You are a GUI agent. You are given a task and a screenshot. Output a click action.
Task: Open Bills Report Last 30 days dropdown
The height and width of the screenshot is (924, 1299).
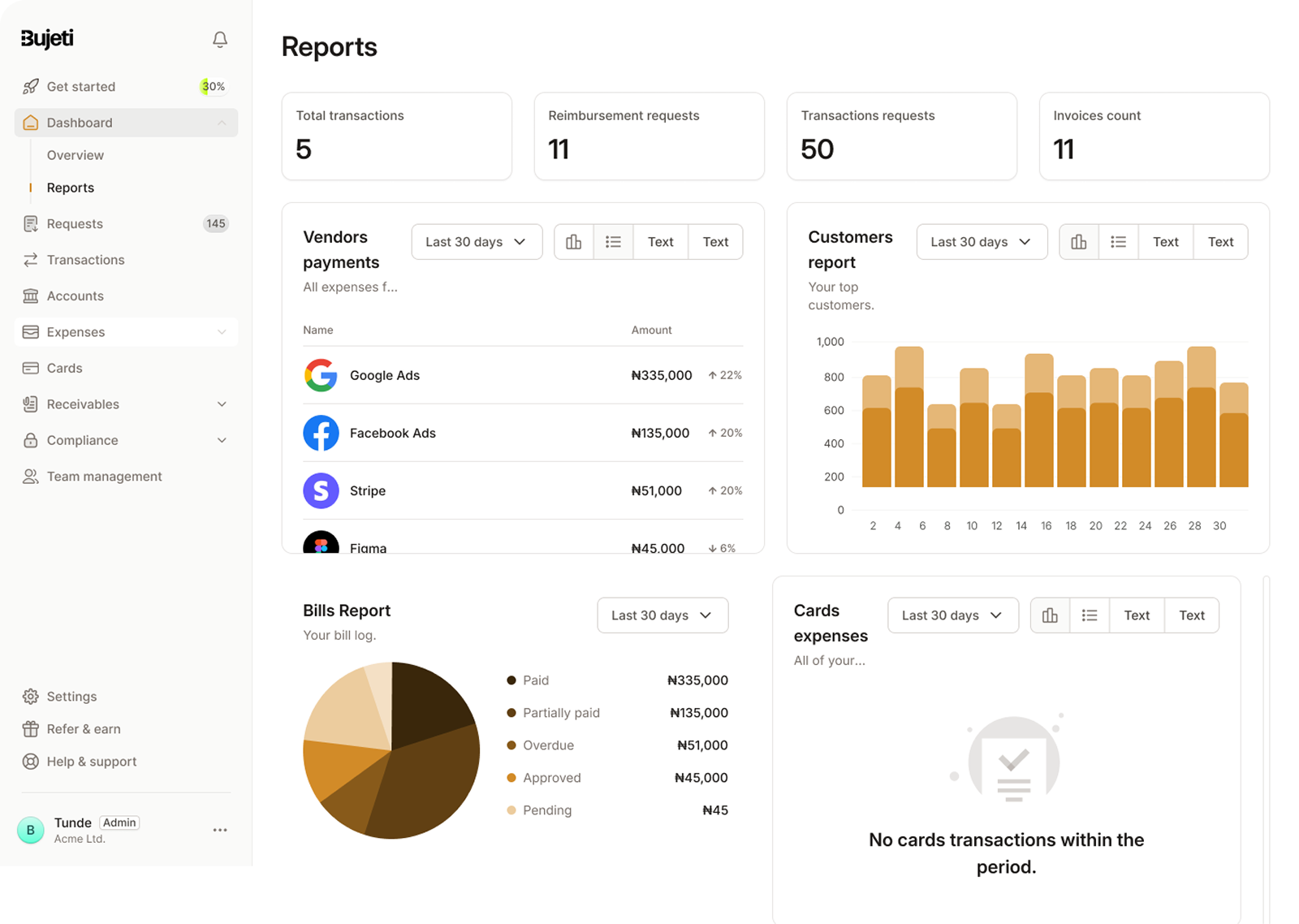click(662, 615)
